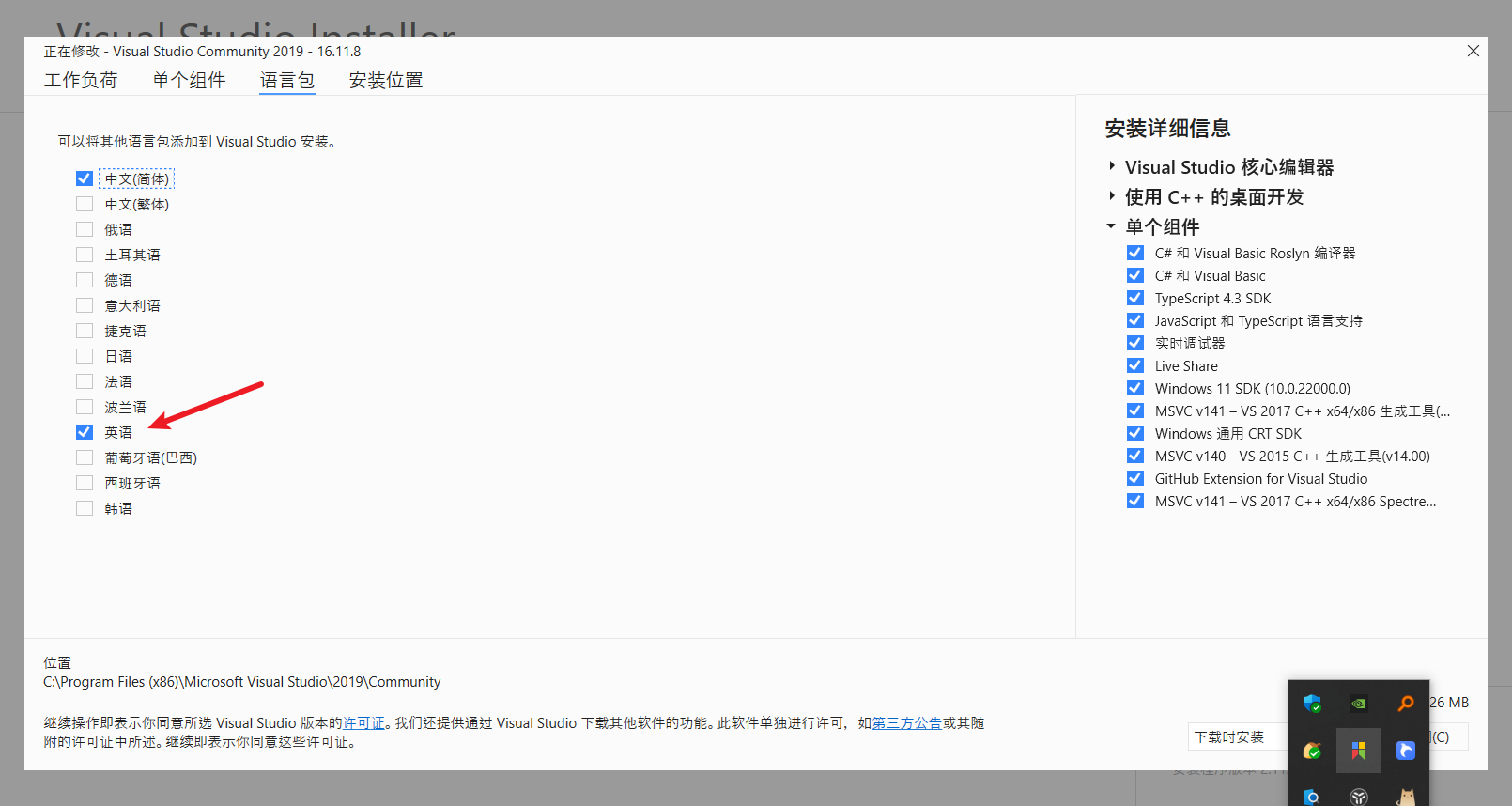Viewport: 1512px width, 806px height.
Task: Uncheck JavaScript 和 TypeScript 语言支持
Action: click(1135, 320)
